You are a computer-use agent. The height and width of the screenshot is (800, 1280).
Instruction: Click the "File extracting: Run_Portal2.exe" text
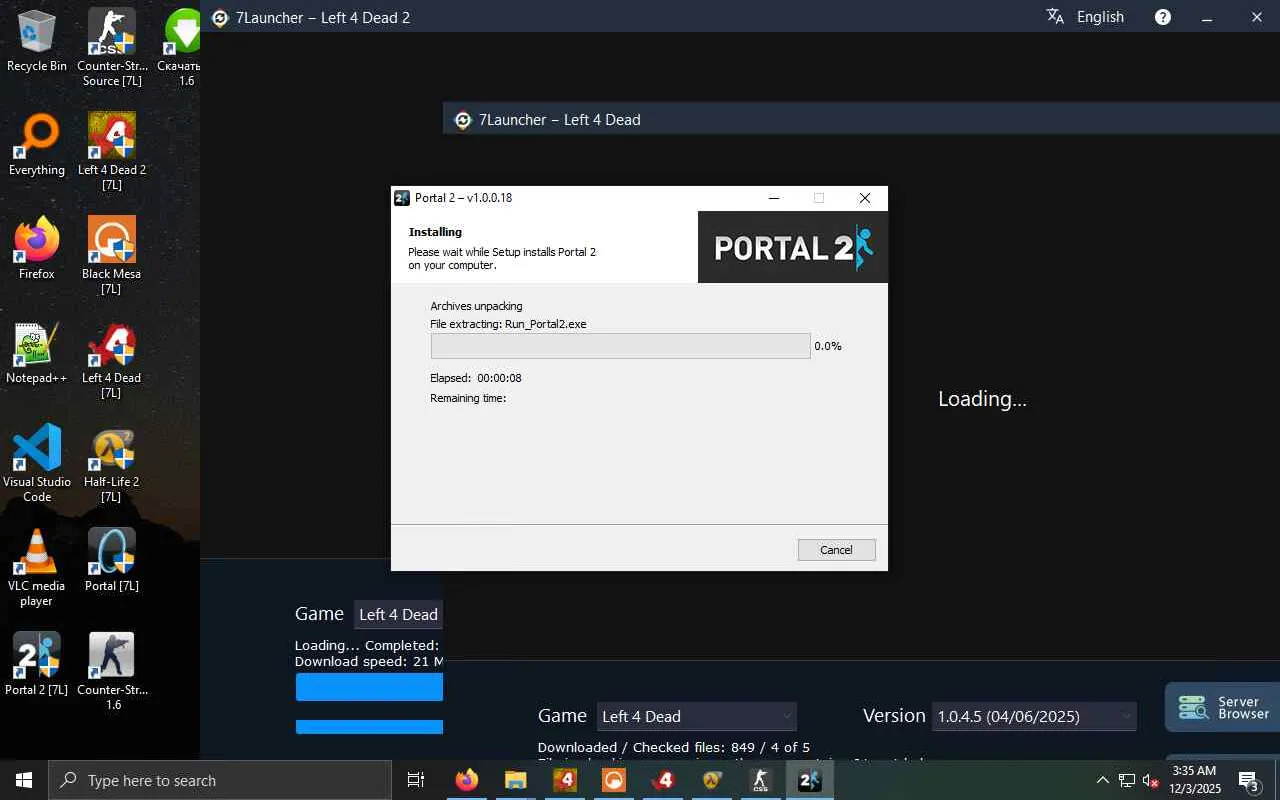508,324
